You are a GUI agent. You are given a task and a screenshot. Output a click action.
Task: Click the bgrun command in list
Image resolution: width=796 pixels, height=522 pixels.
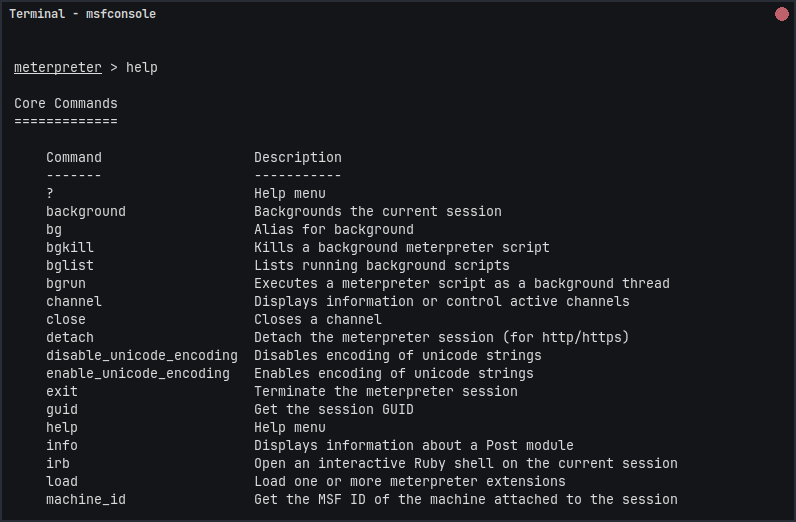(x=66, y=284)
